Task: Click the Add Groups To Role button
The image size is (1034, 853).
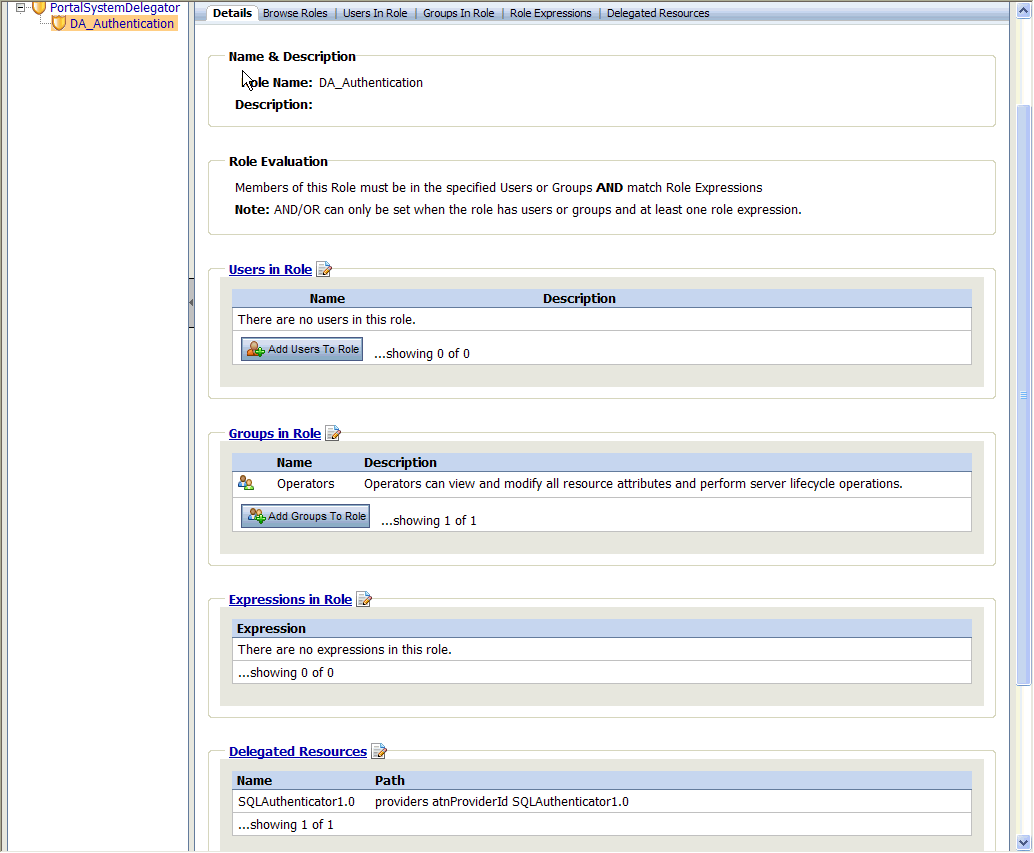Action: [305, 515]
